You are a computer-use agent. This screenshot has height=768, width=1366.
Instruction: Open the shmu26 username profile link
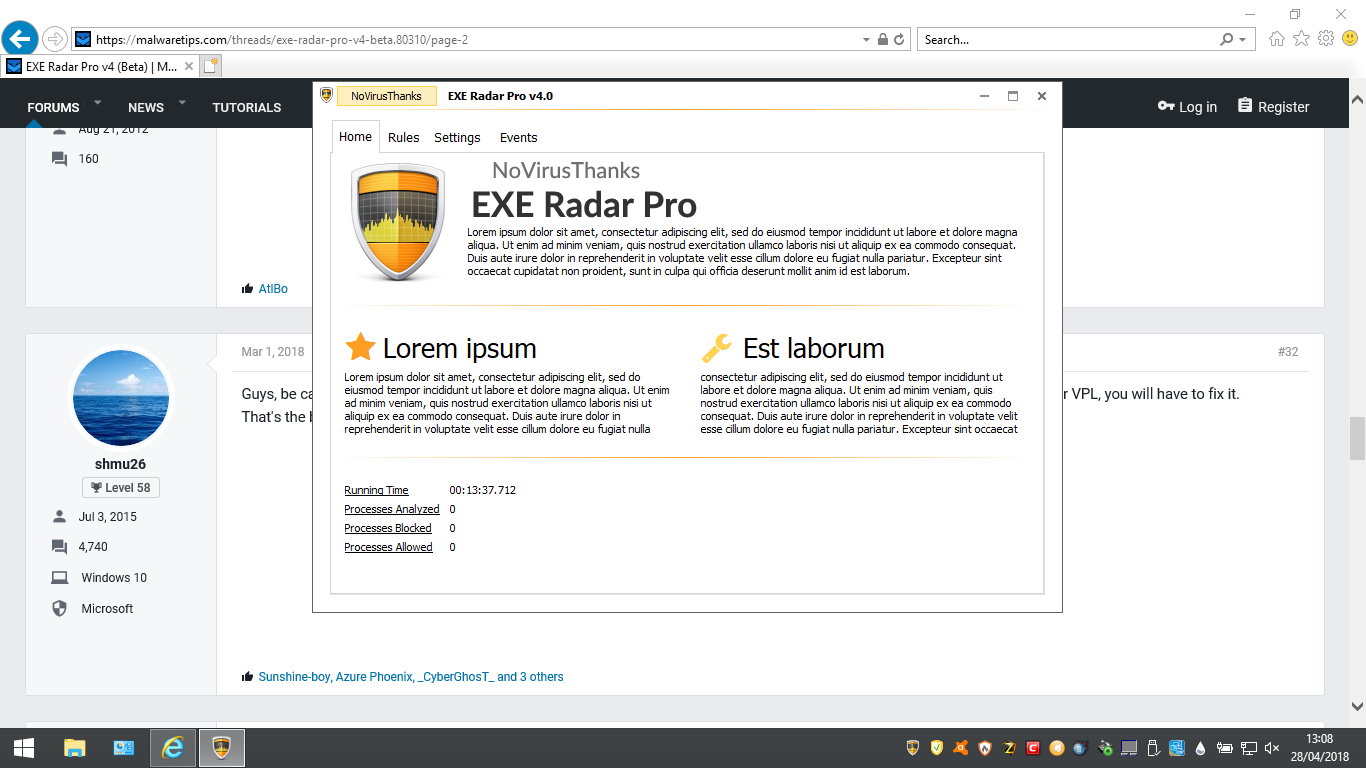pyautogui.click(x=121, y=464)
